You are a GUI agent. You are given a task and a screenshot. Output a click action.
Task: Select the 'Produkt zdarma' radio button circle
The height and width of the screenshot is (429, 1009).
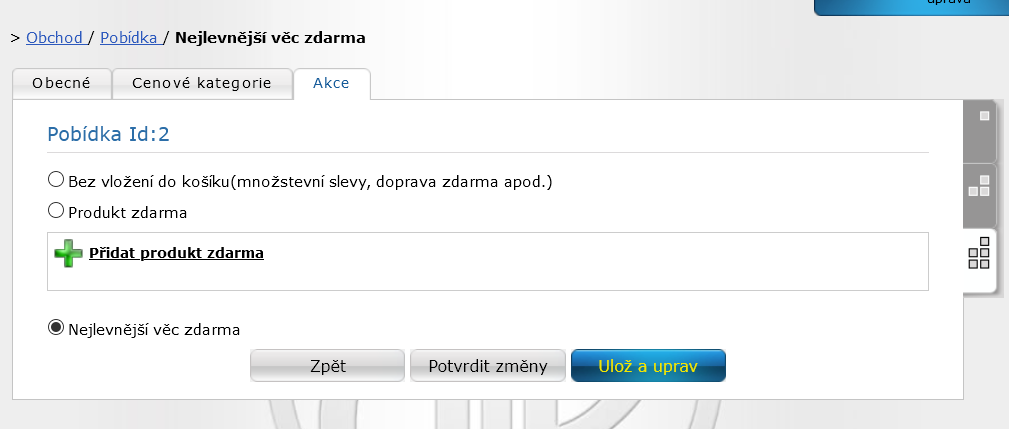click(x=56, y=210)
